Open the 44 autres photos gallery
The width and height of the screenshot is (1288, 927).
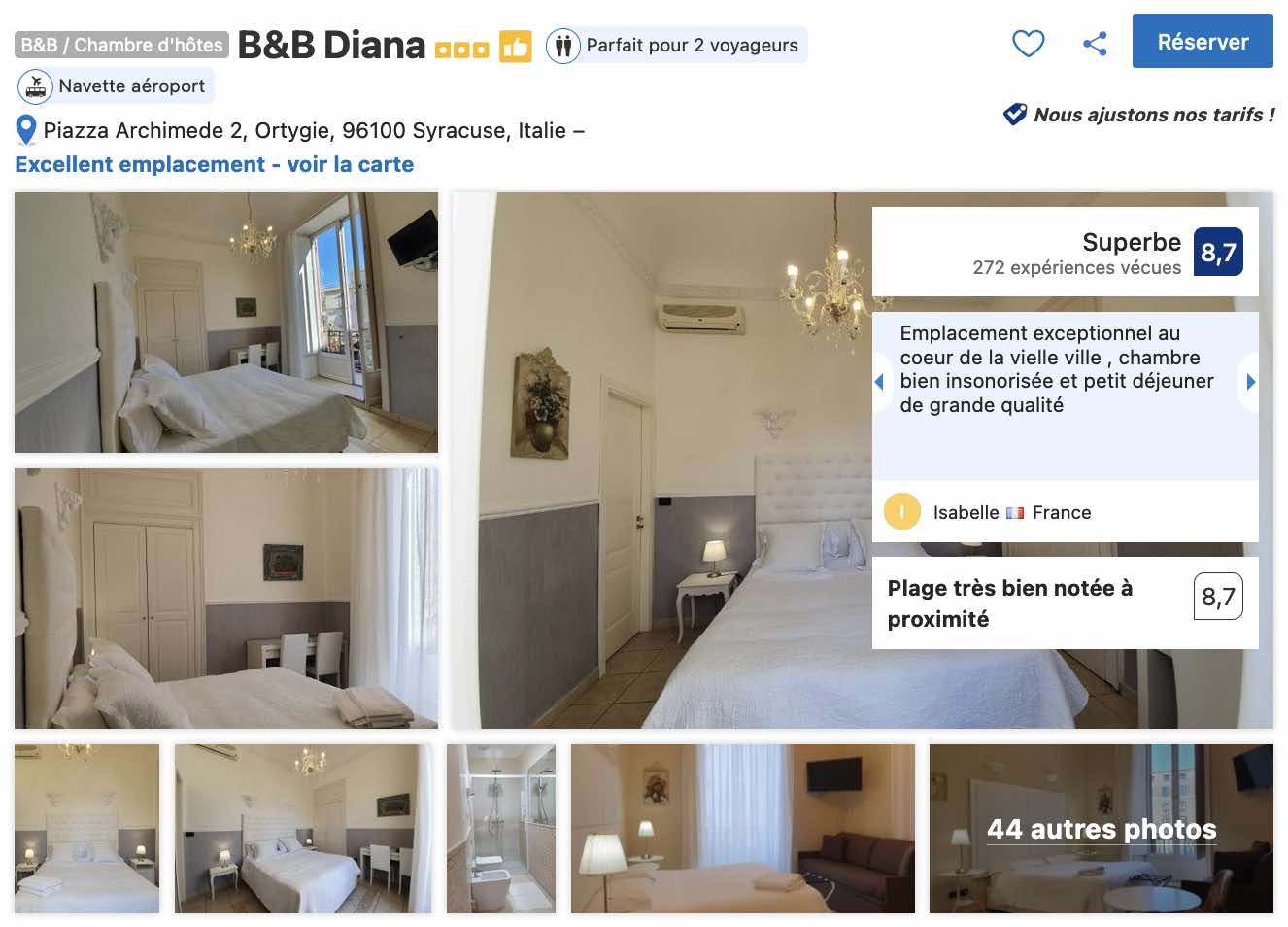1102,829
